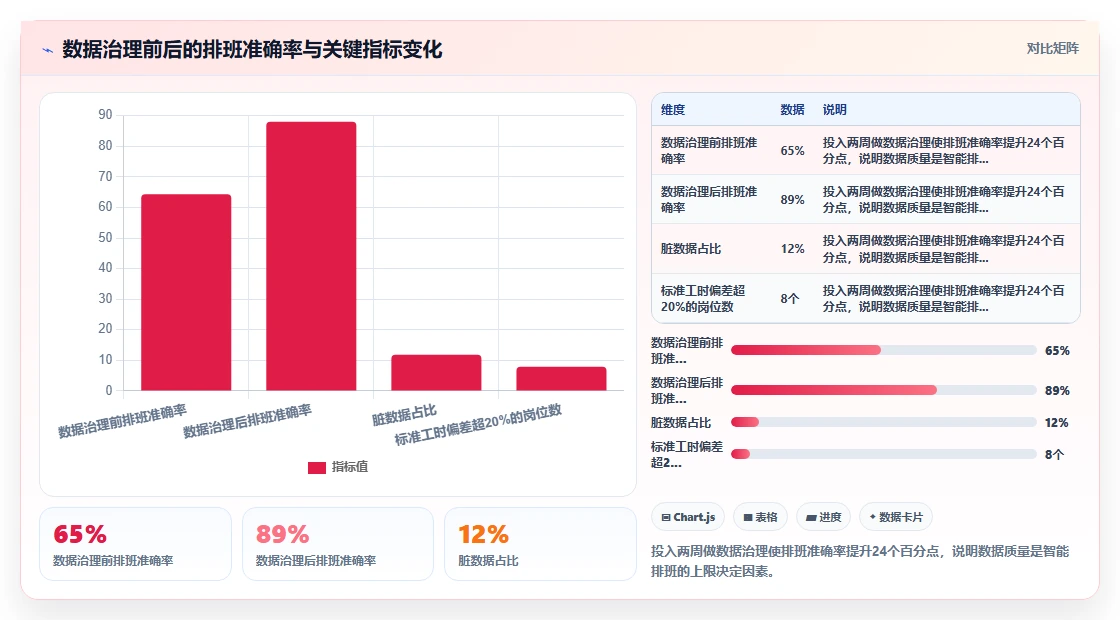Viewport: 1120px width, 620px height.
Task: Click the 数据治理后排班准确率 chart bar
Action: 311,256
